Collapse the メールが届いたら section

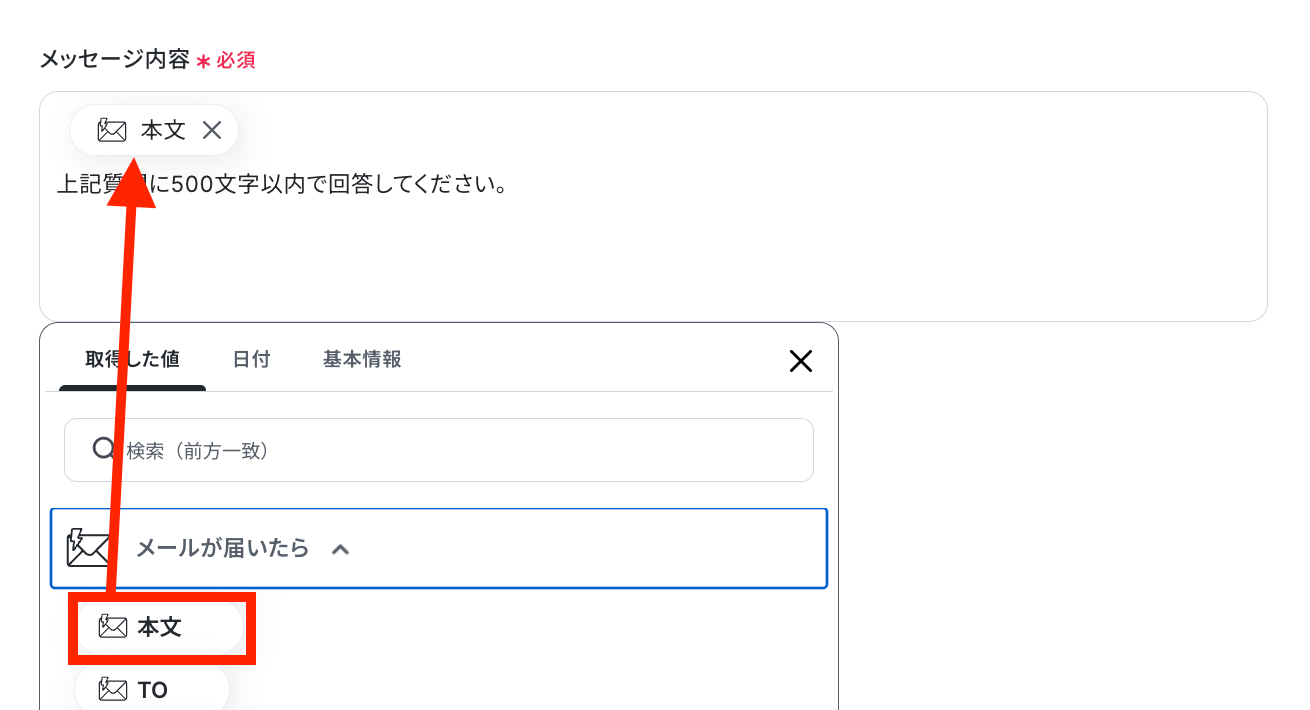tap(439, 548)
